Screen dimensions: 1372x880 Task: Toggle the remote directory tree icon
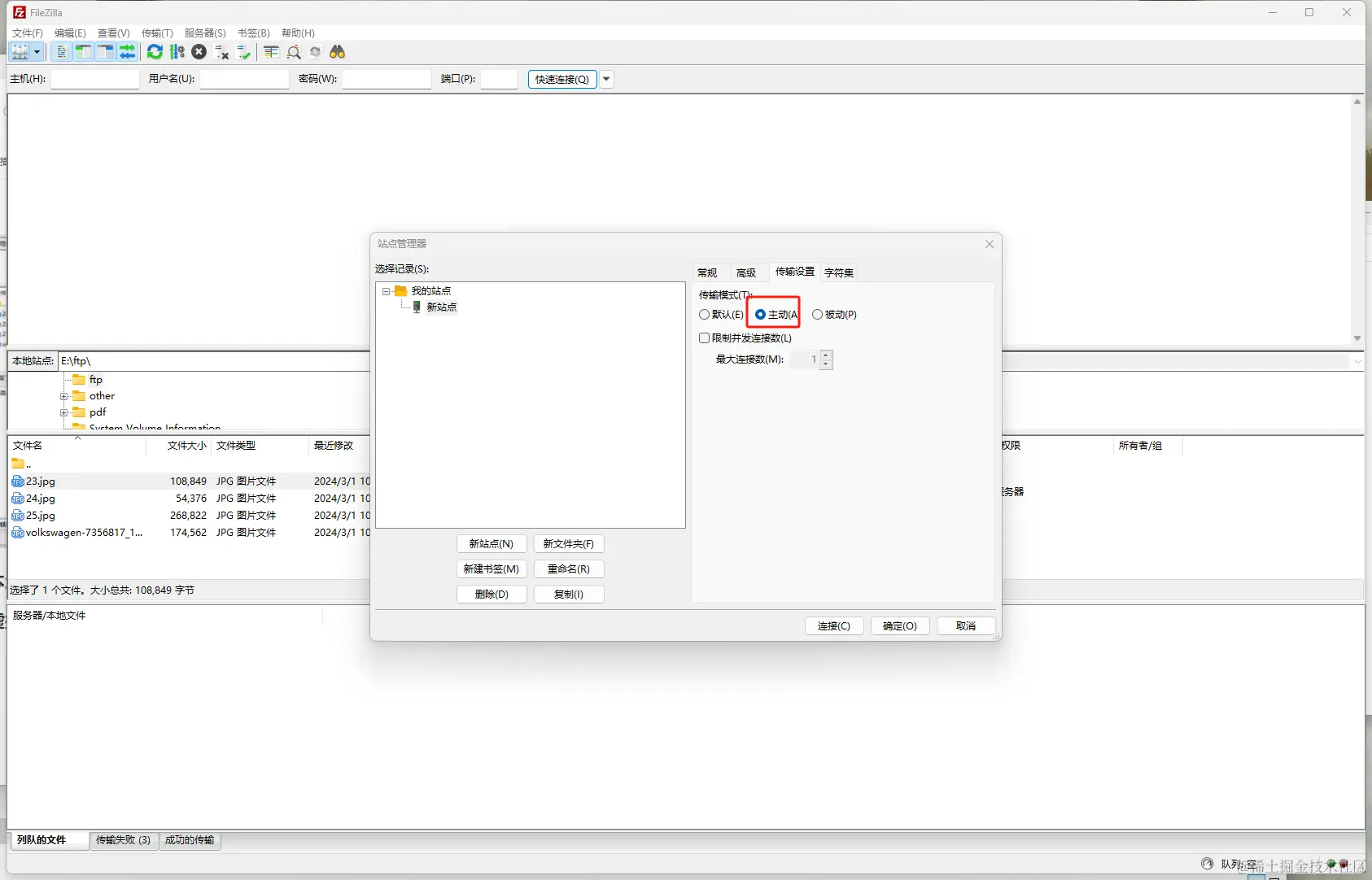[105, 52]
